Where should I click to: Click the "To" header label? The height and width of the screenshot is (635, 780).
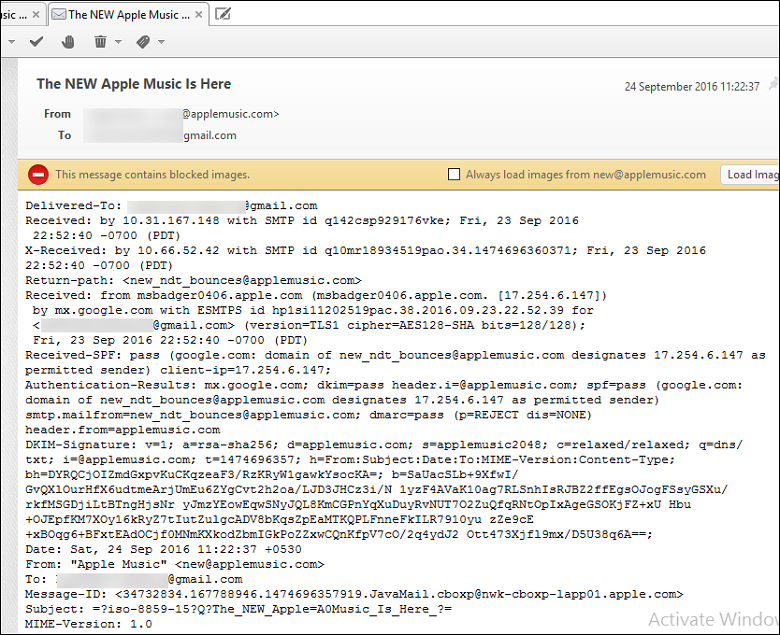click(65, 135)
